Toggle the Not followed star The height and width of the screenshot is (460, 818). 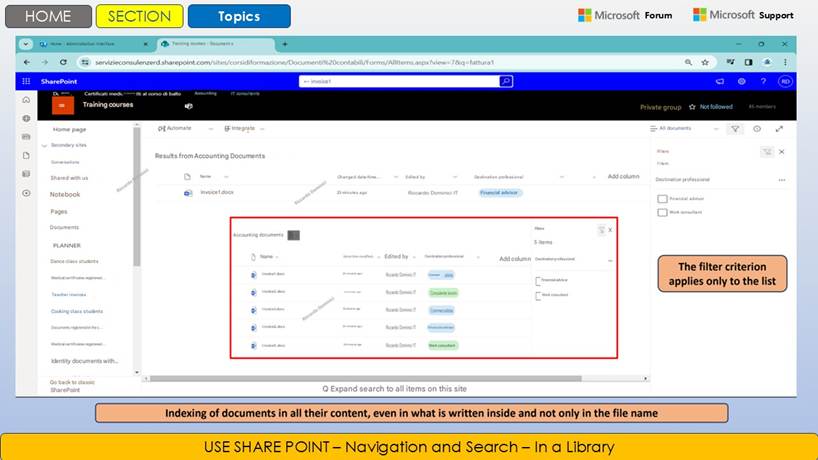pos(692,107)
